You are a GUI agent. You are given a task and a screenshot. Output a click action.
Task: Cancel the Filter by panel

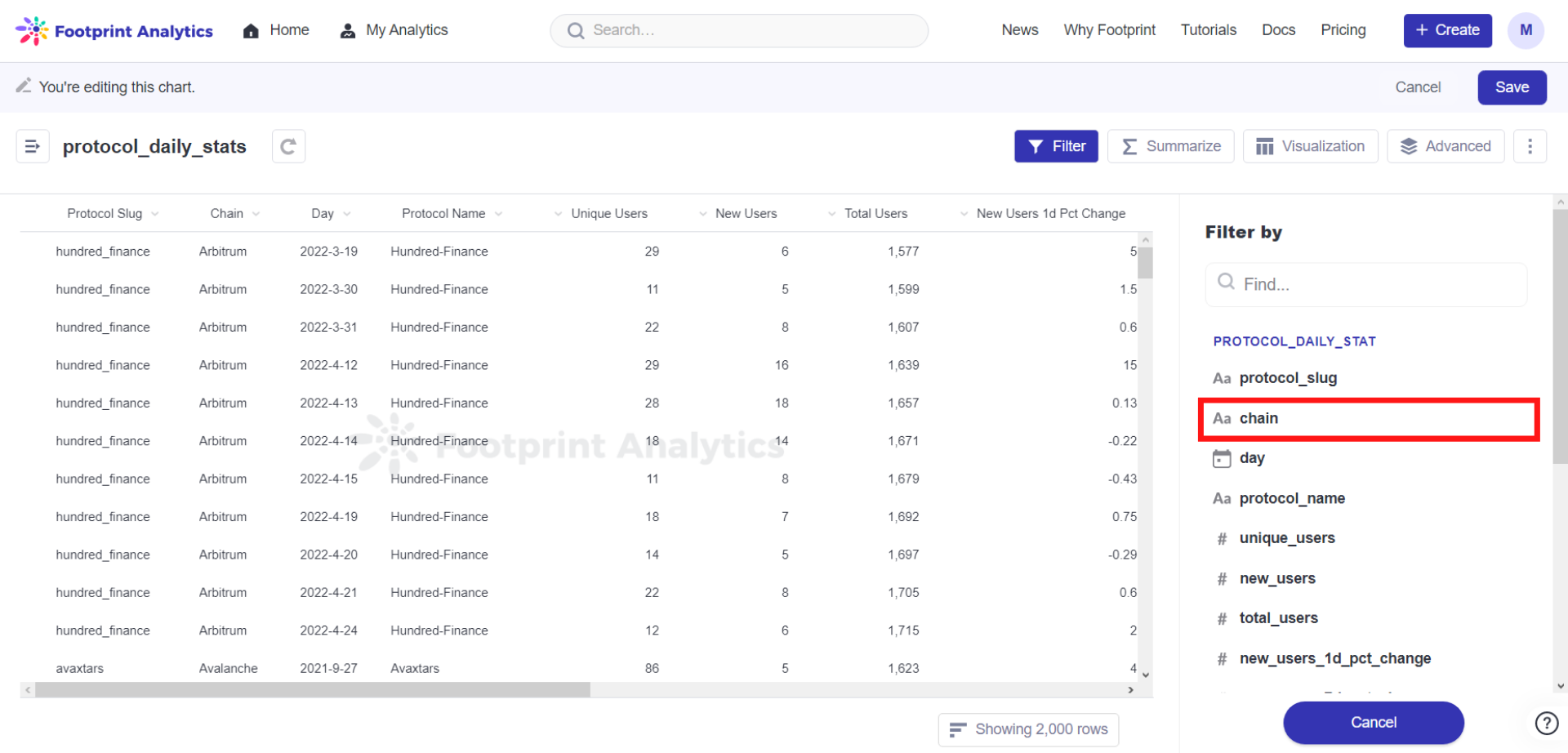(x=1373, y=723)
